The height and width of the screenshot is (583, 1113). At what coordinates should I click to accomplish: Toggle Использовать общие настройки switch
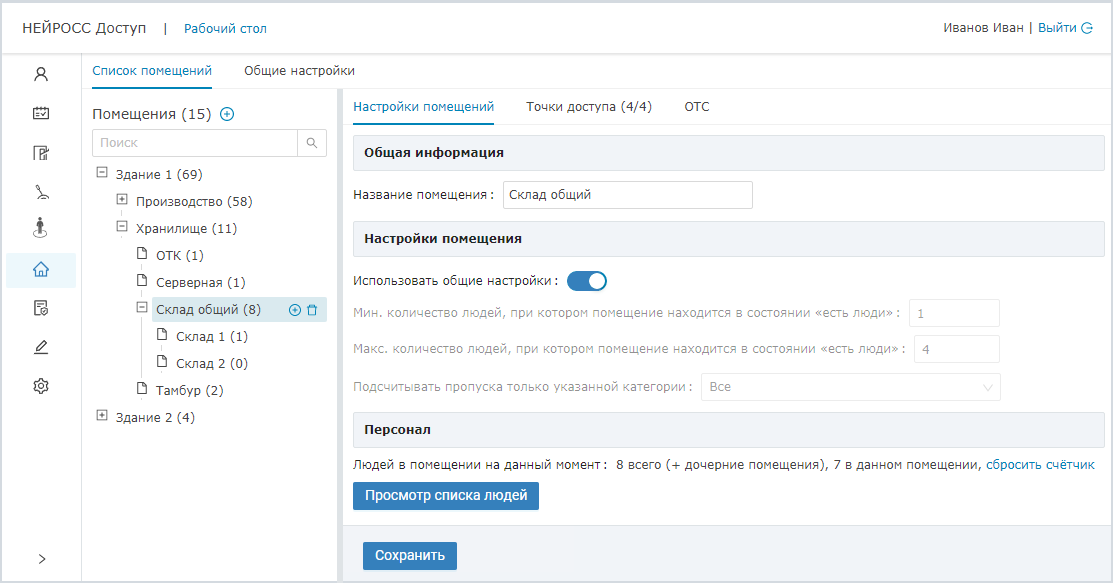(587, 281)
